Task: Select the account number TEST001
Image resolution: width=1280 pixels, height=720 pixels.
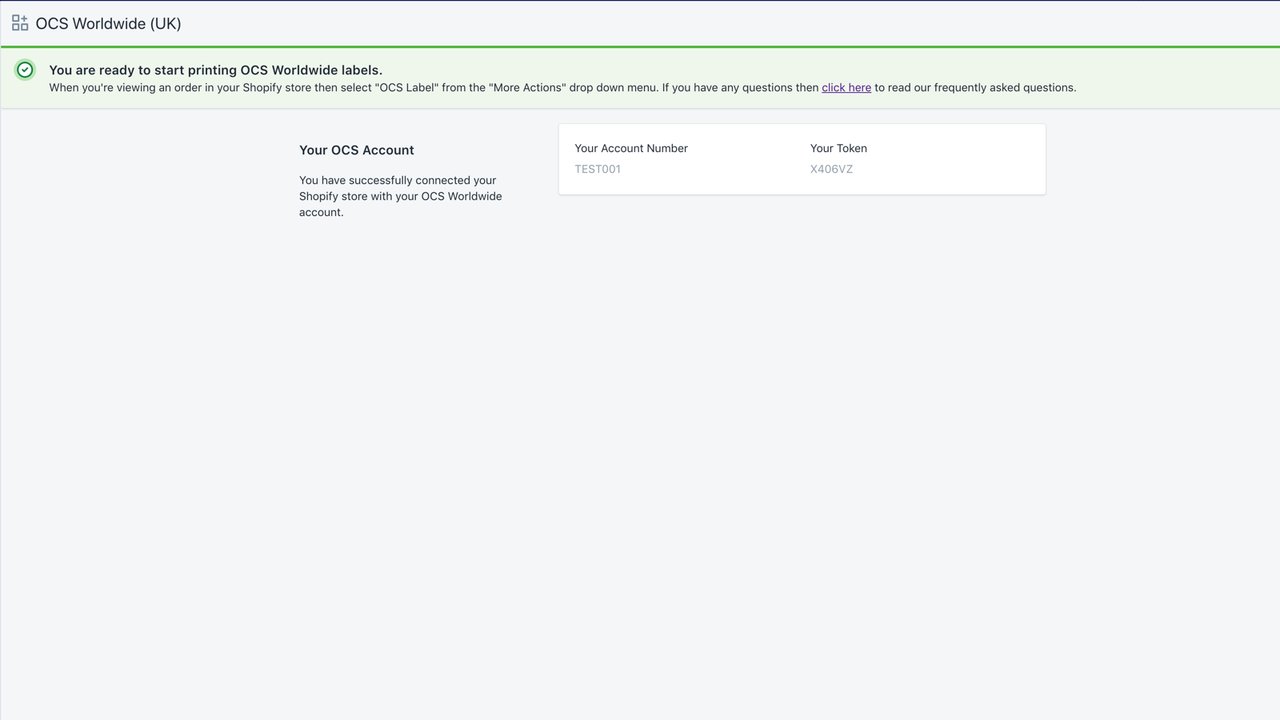Action: (597, 169)
